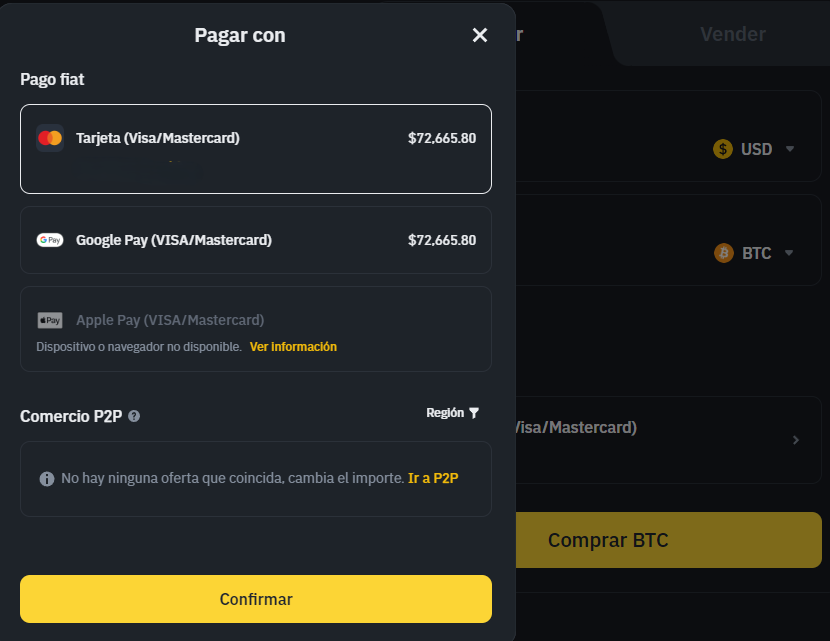Open payment method selector chevron
The width and height of the screenshot is (830, 641).
796,440
